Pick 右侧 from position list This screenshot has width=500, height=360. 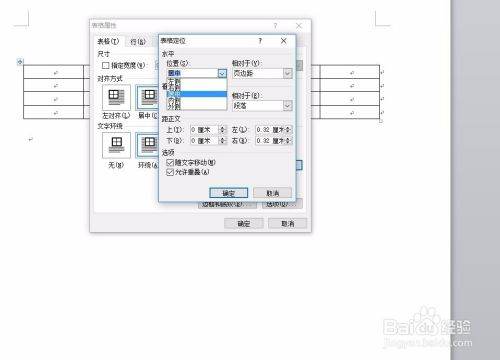pos(196,87)
